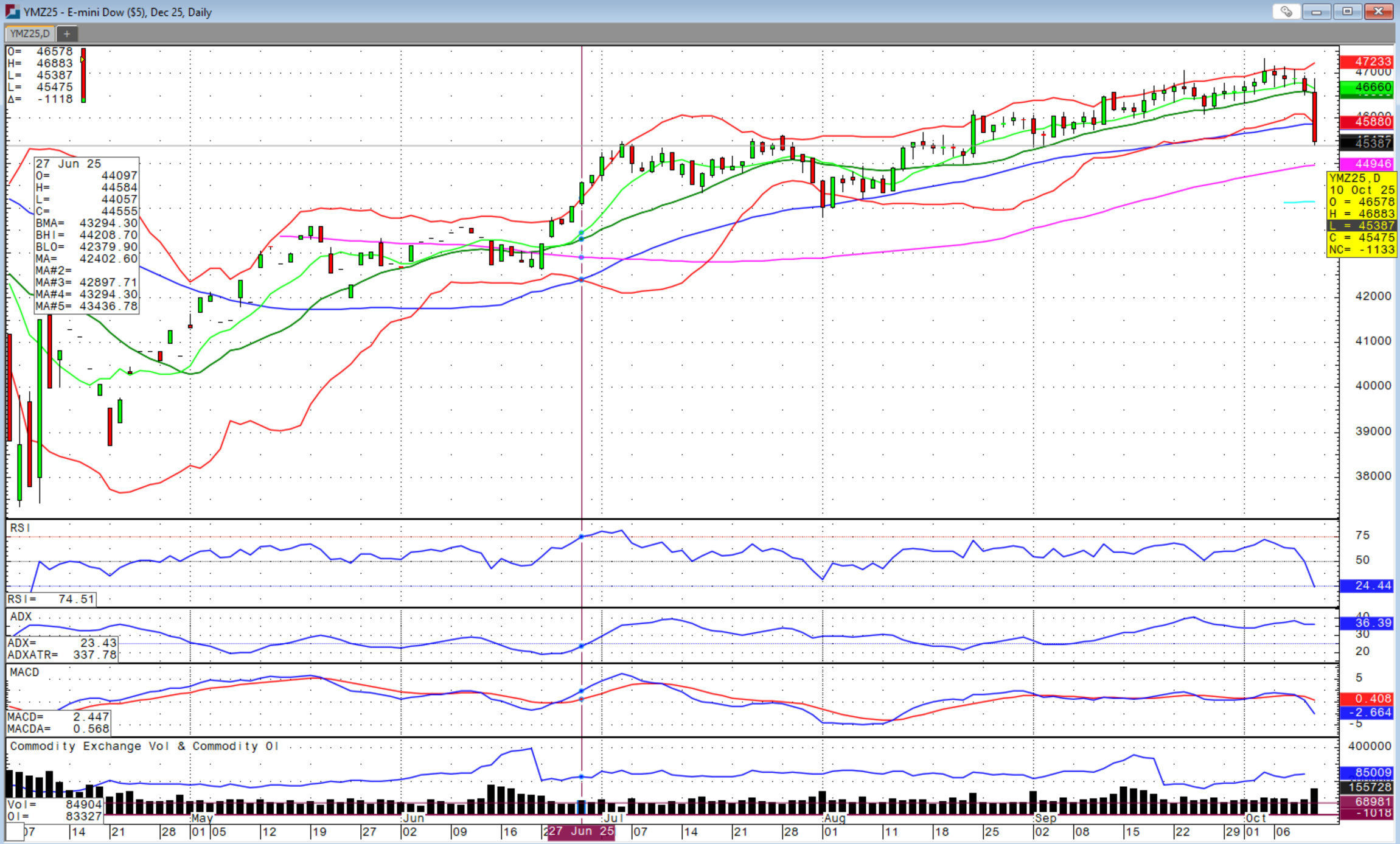Click the ADX study label
The width and height of the screenshot is (1400, 844).
(x=21, y=616)
